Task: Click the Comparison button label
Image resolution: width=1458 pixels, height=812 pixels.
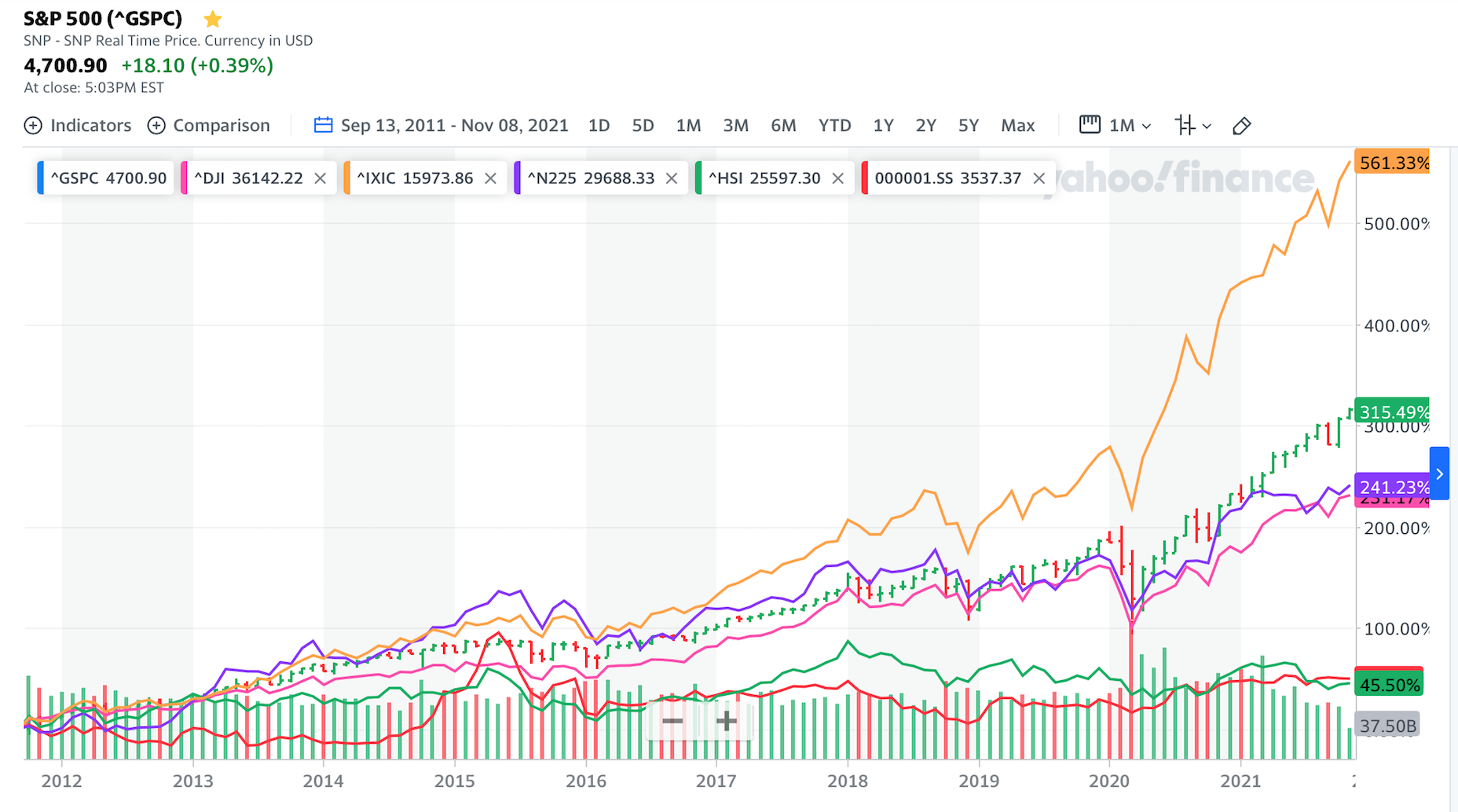Action: pyautogui.click(x=222, y=126)
